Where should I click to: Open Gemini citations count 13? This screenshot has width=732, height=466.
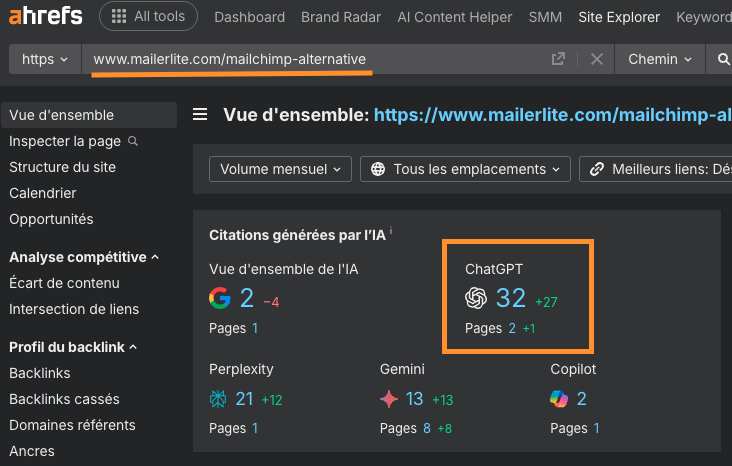[x=415, y=399]
